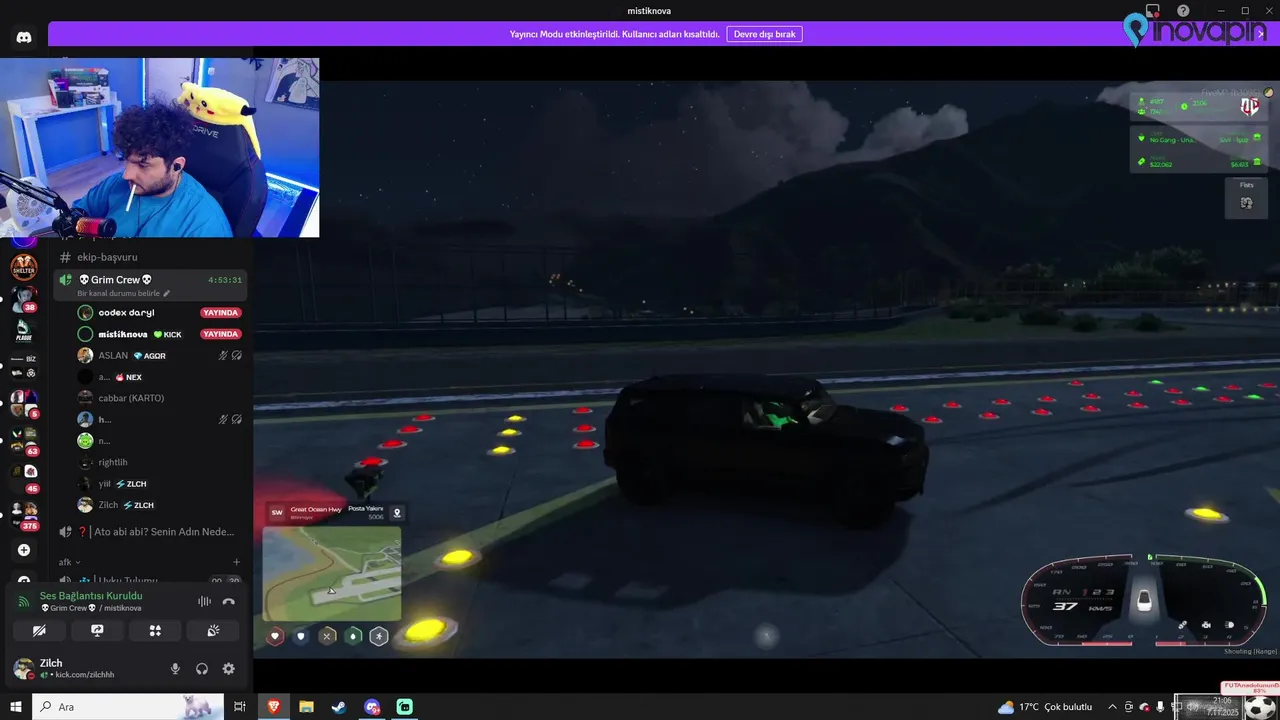Image resolution: width=1280 pixels, height=720 pixels.
Task: Open Discord user settings gear
Action: [x=228, y=669]
